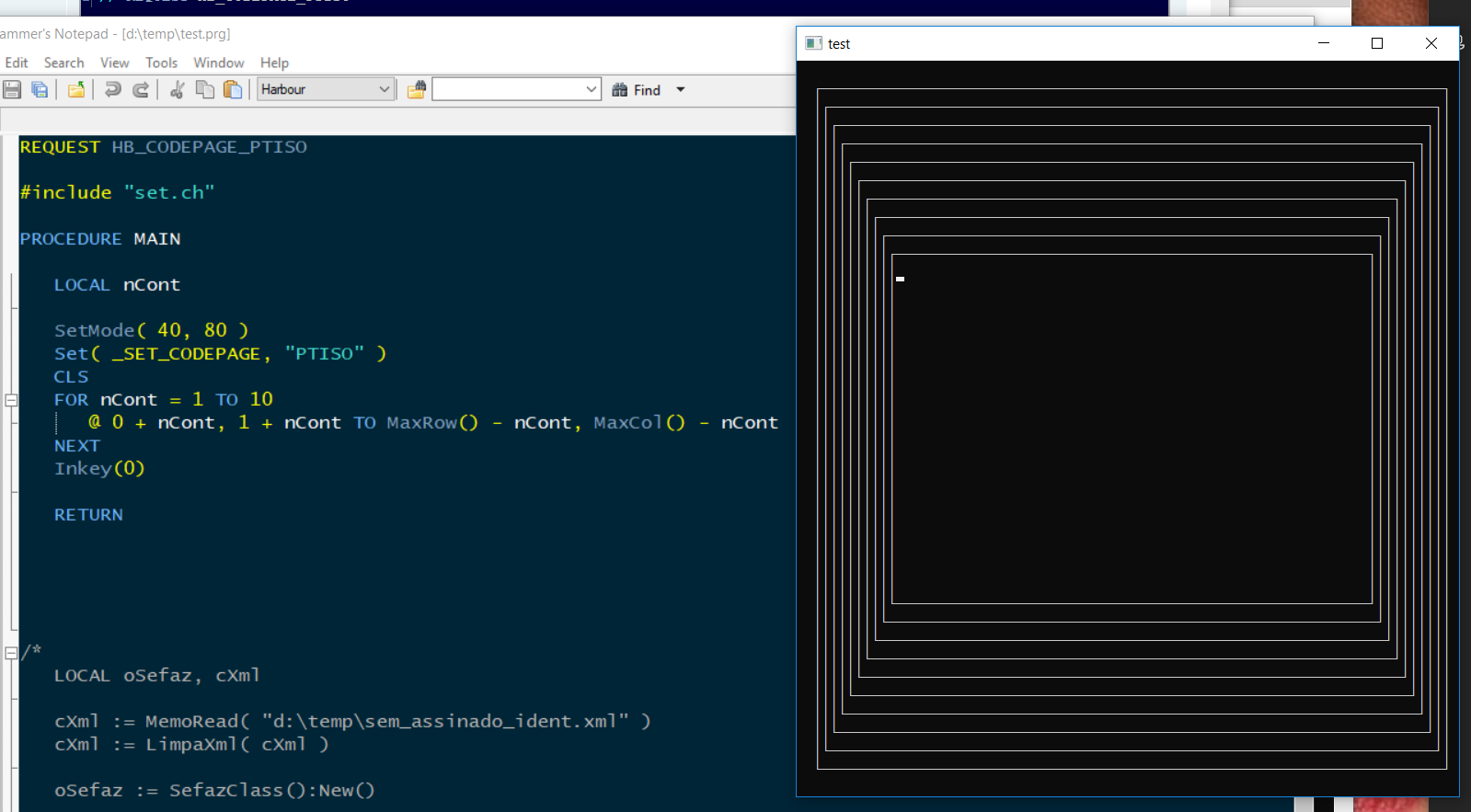Open the Tools menu
The width and height of the screenshot is (1471, 812).
tap(161, 63)
